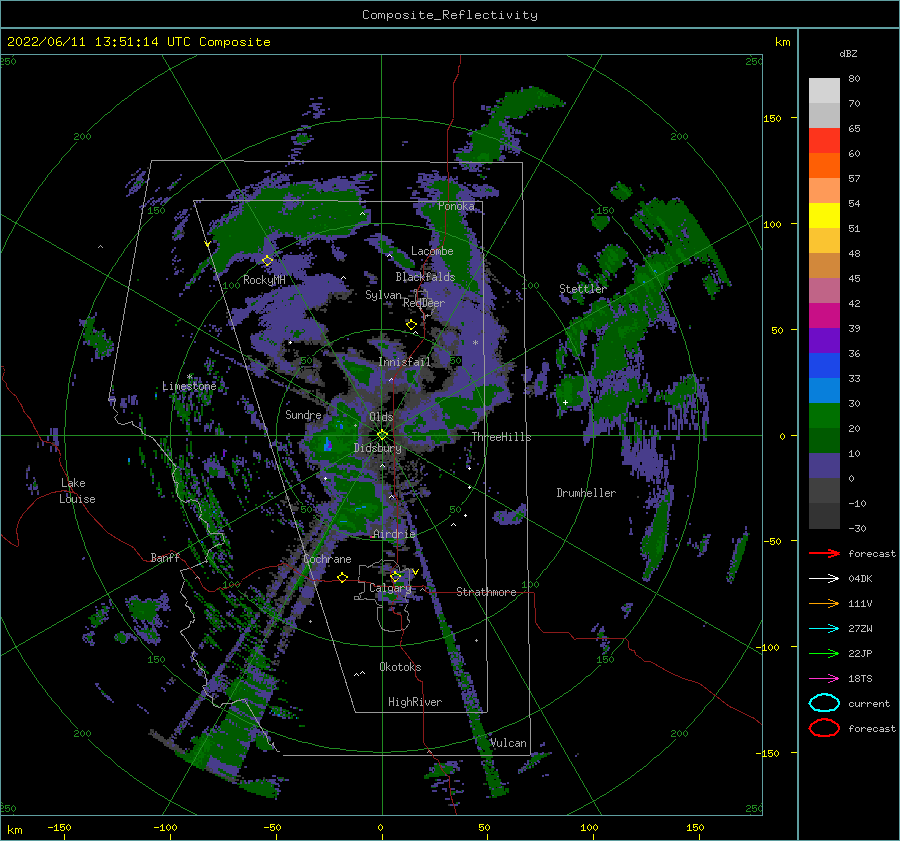Click the red forecast ellipse legend icon
Image resolution: width=900 pixels, height=841 pixels.
click(x=824, y=728)
